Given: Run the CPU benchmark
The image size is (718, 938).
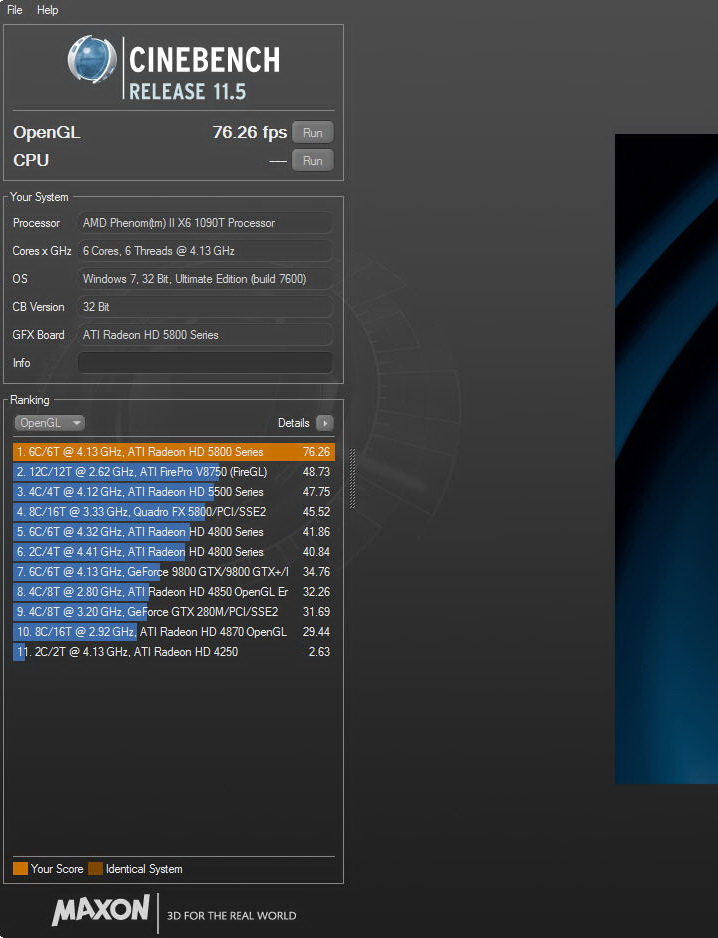Looking at the screenshot, I should pos(312,160).
